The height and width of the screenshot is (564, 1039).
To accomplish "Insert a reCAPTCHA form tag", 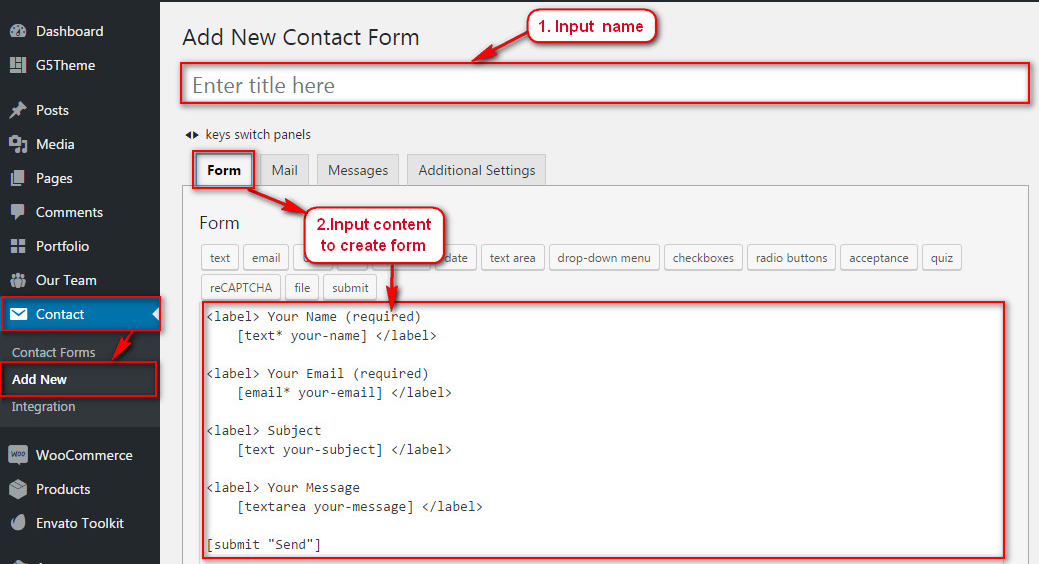I will point(240,288).
